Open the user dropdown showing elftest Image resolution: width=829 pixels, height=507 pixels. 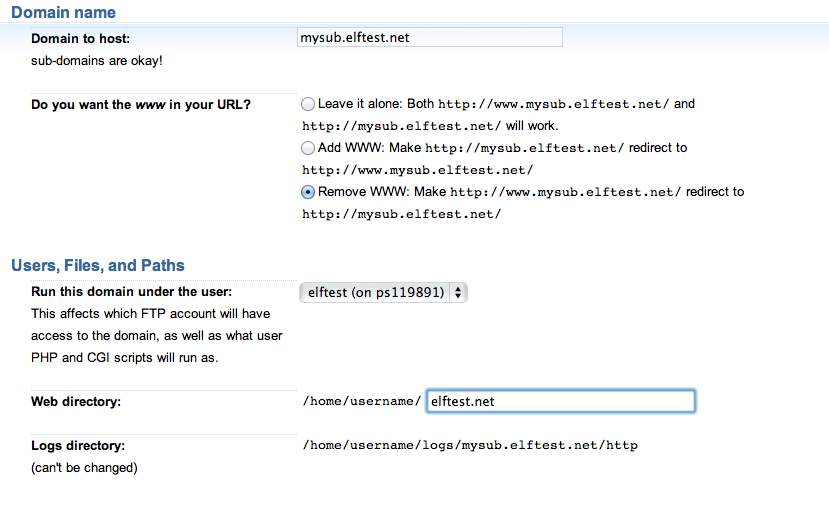384,292
